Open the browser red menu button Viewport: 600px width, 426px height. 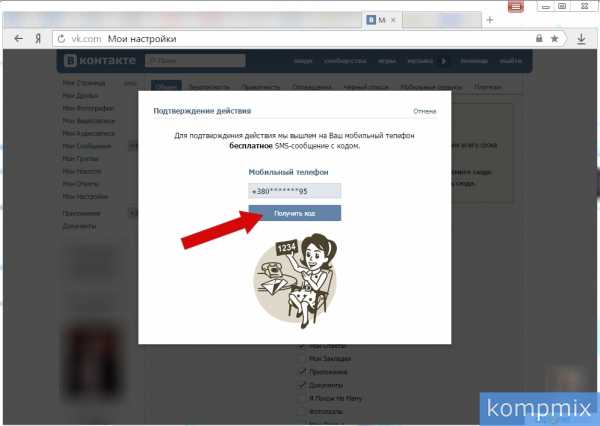tap(515, 7)
